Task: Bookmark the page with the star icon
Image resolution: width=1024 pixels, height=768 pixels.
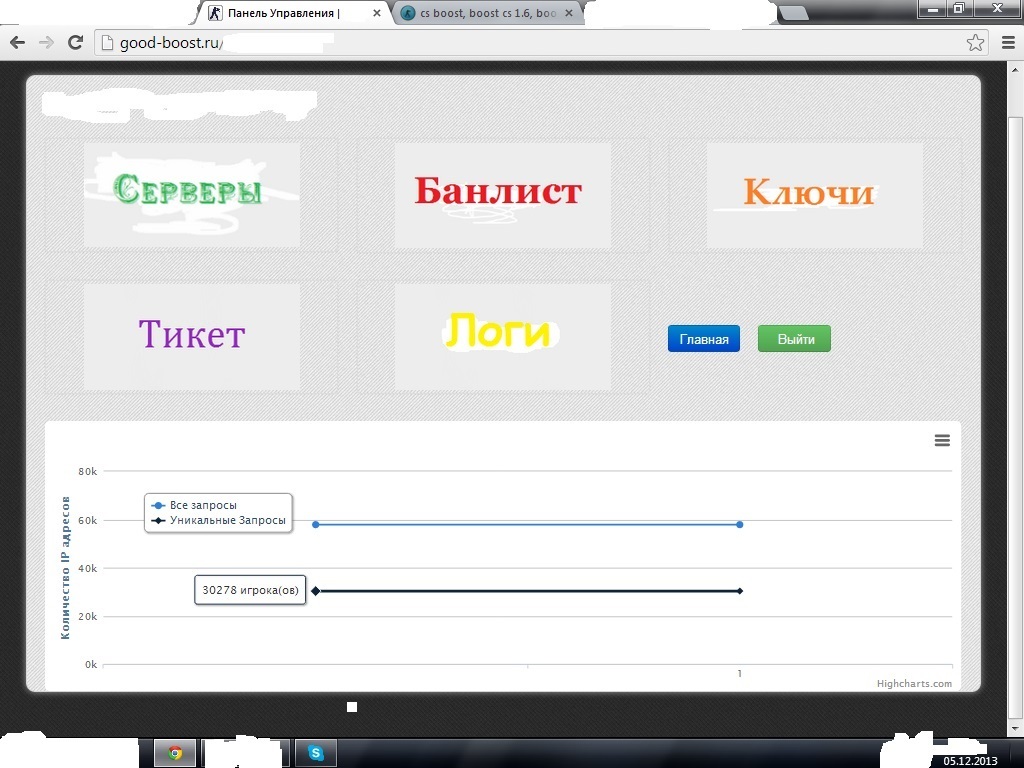Action: [x=975, y=43]
